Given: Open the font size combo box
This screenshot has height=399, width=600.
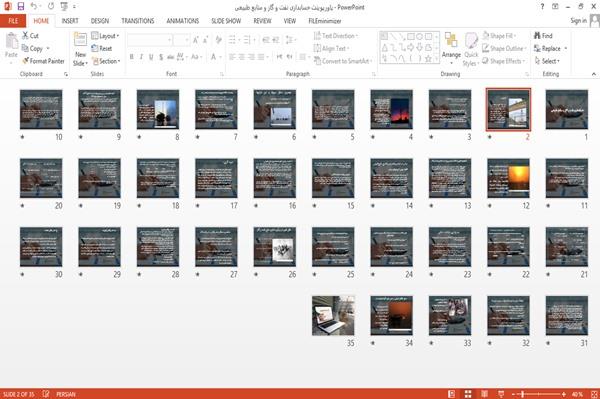Looking at the screenshot, I should (181, 40).
